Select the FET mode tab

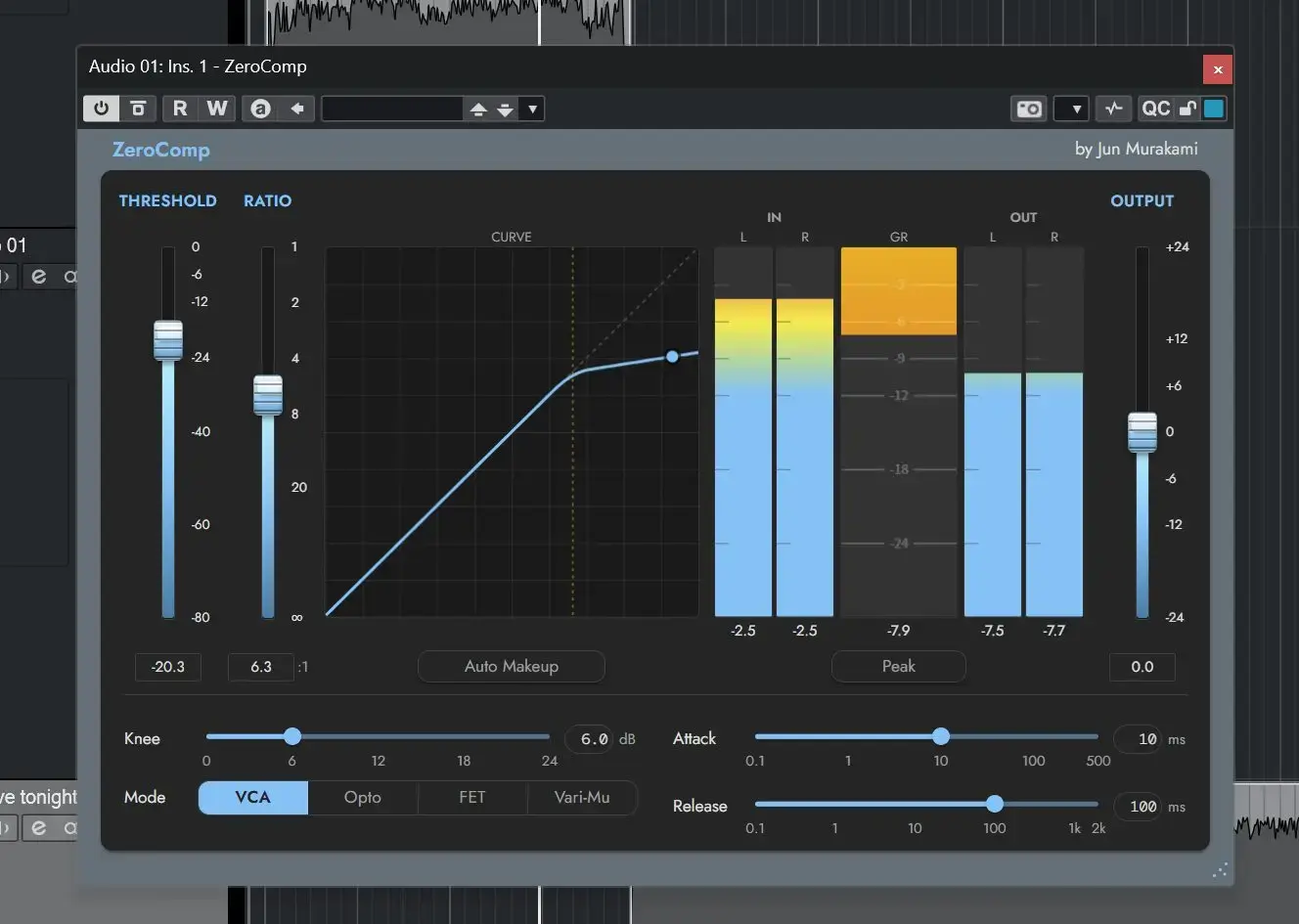[471, 798]
